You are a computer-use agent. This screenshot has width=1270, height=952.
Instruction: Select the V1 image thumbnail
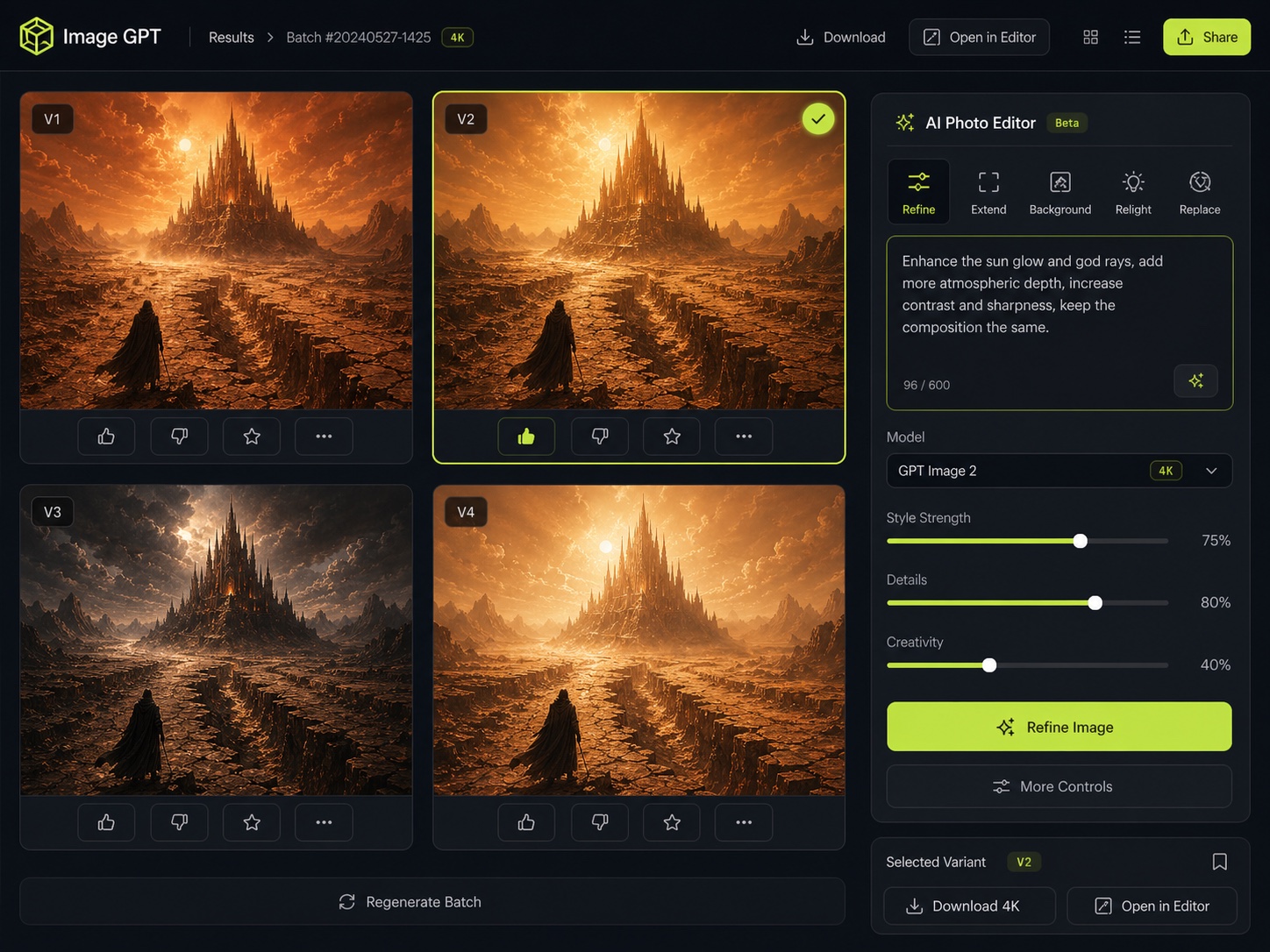217,251
